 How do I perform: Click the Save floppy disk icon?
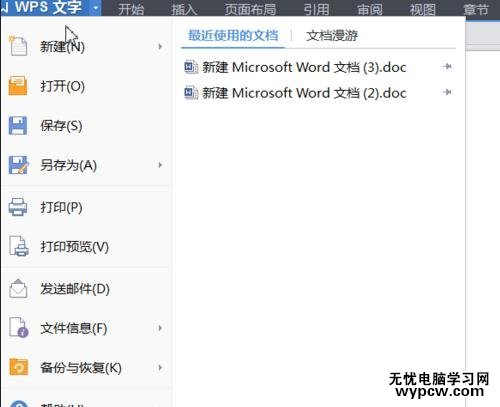(18, 125)
